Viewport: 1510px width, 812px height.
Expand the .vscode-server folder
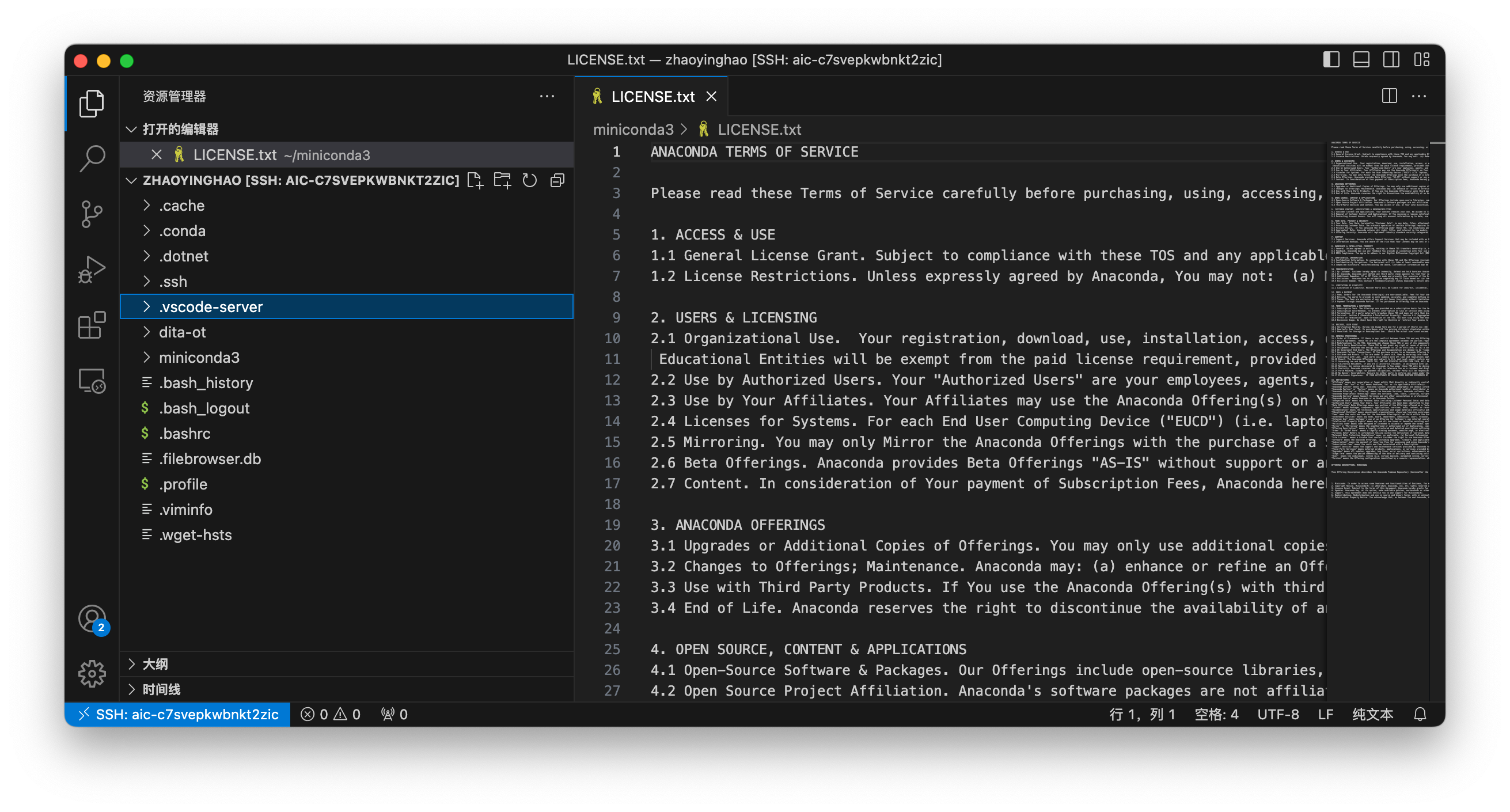[346, 306]
